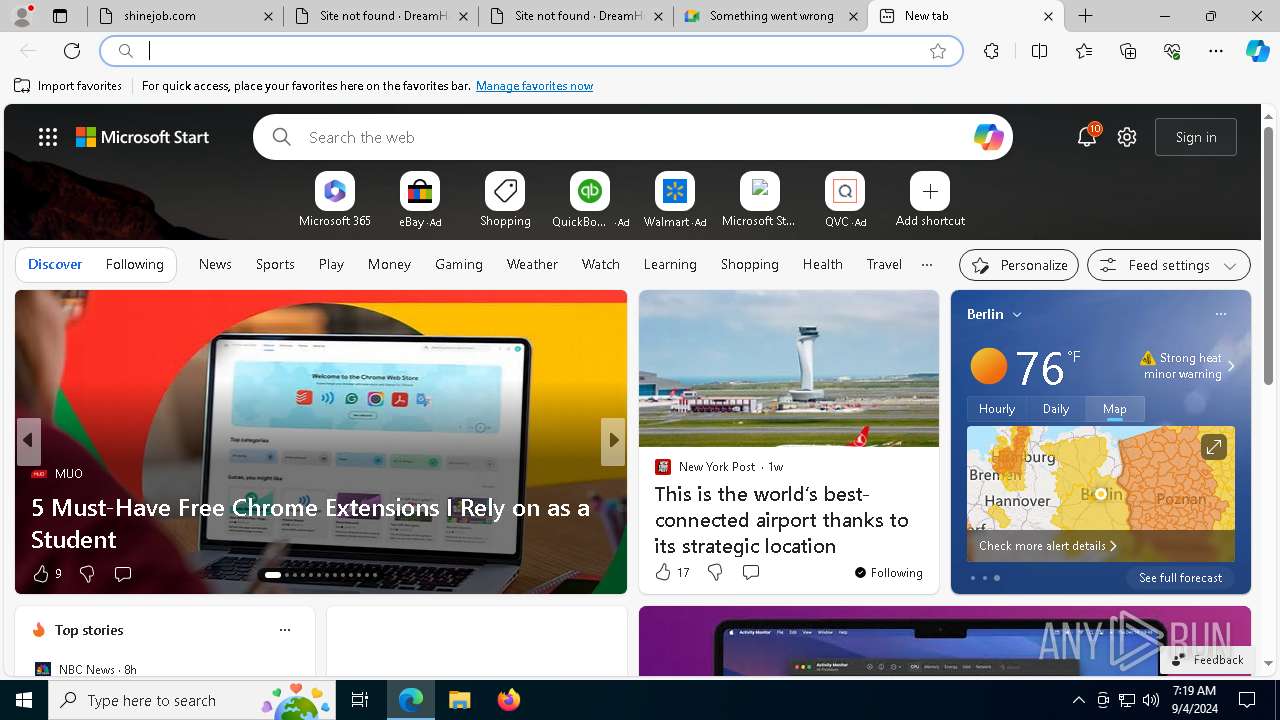
Task: Dislike the MUO Chrome Extensions article
Action: click(x=87, y=573)
